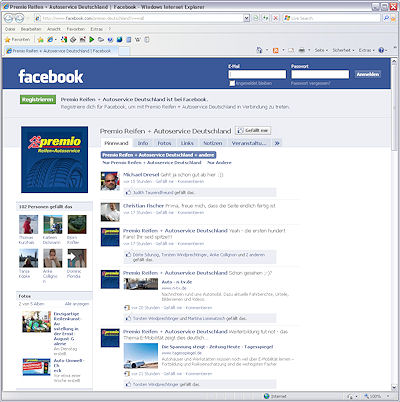The width and height of the screenshot is (400, 402).
Task: Open the Ansicht menu
Action: point(54,29)
